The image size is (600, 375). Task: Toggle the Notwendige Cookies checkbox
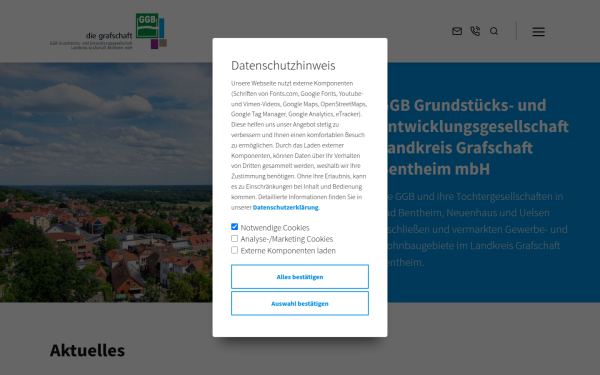pyautogui.click(x=235, y=227)
